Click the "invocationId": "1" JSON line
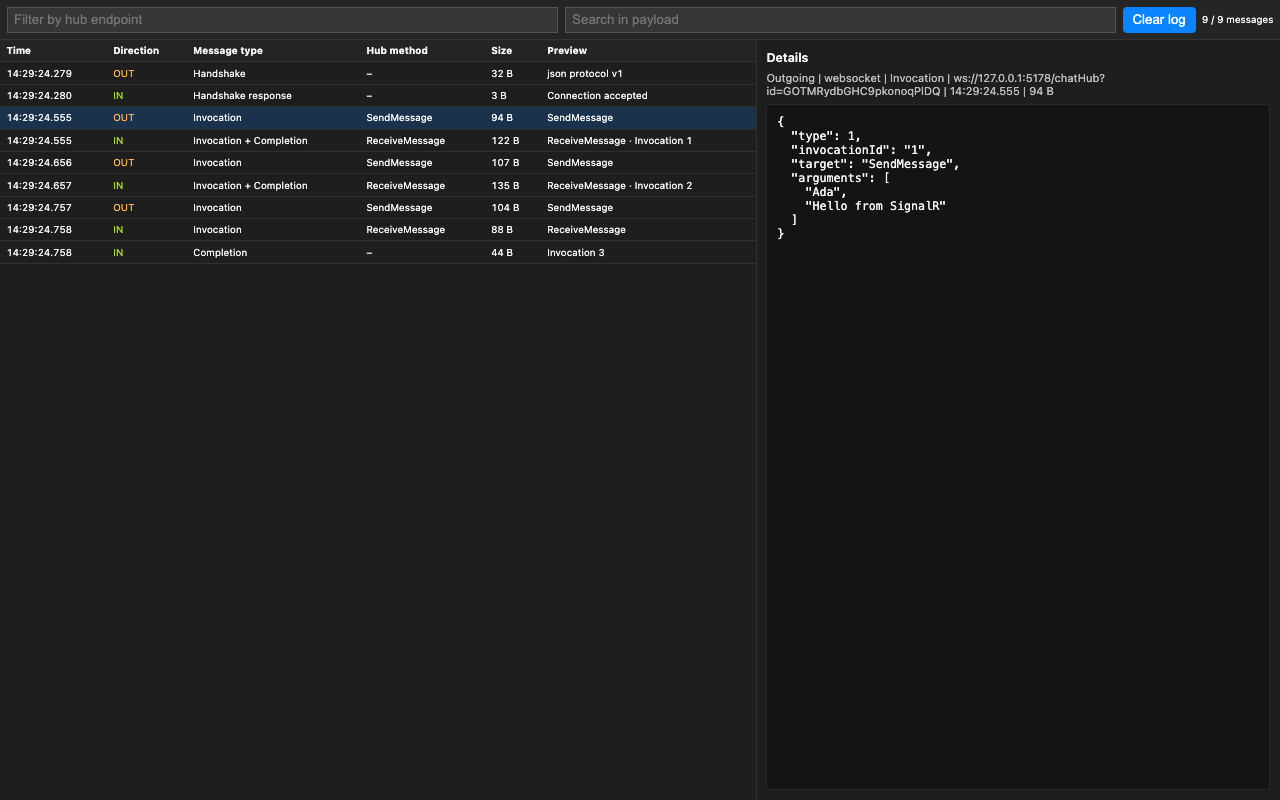1280x800 pixels. click(861, 150)
